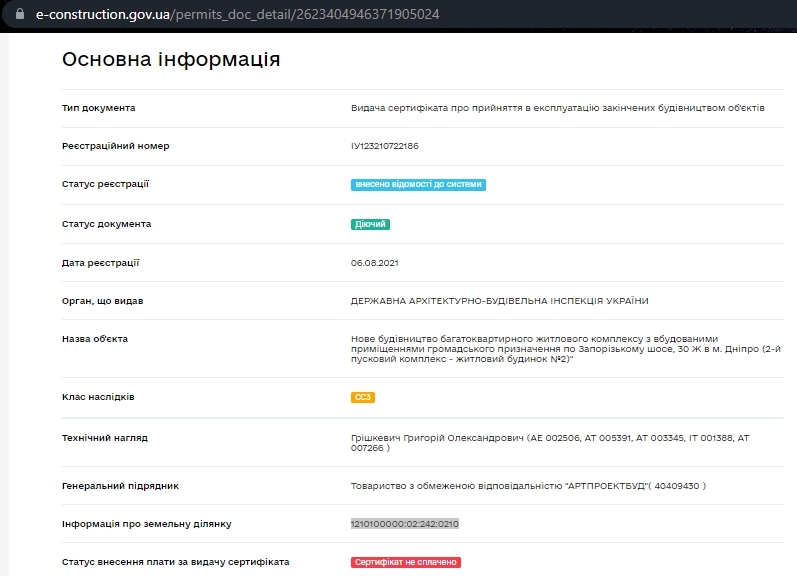Select registration number ІУ123210722186
797x576 pixels.
coord(384,146)
